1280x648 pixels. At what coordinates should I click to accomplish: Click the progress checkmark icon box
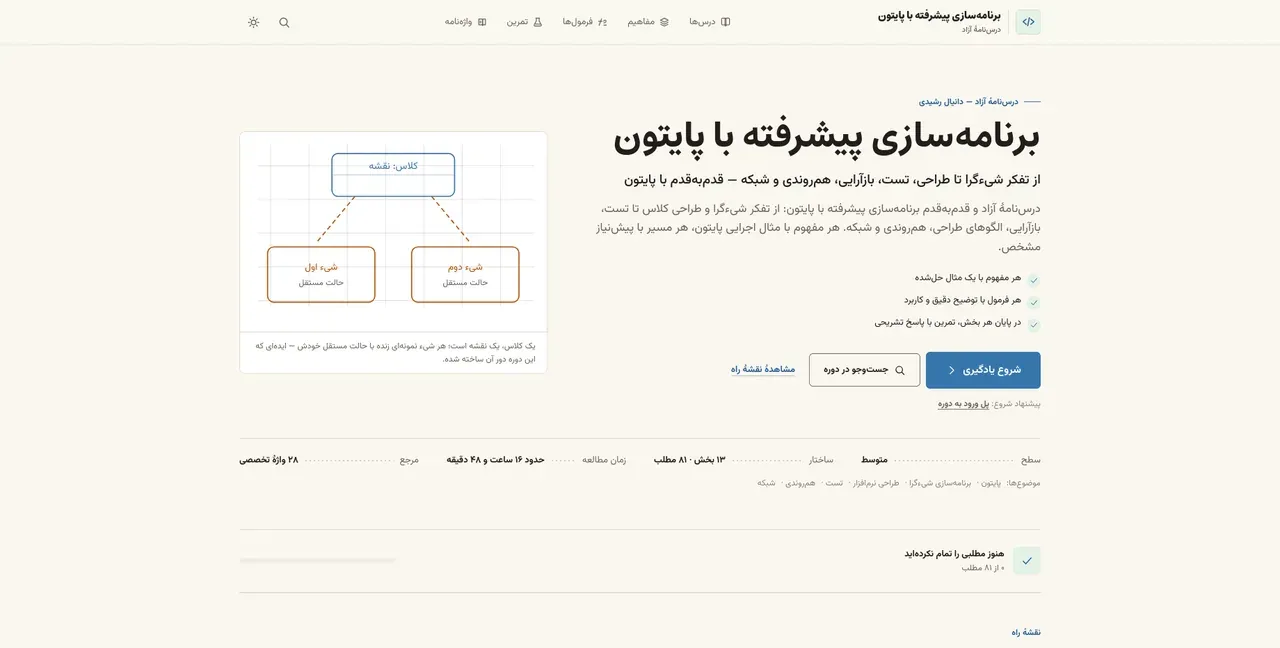[x=1027, y=561]
